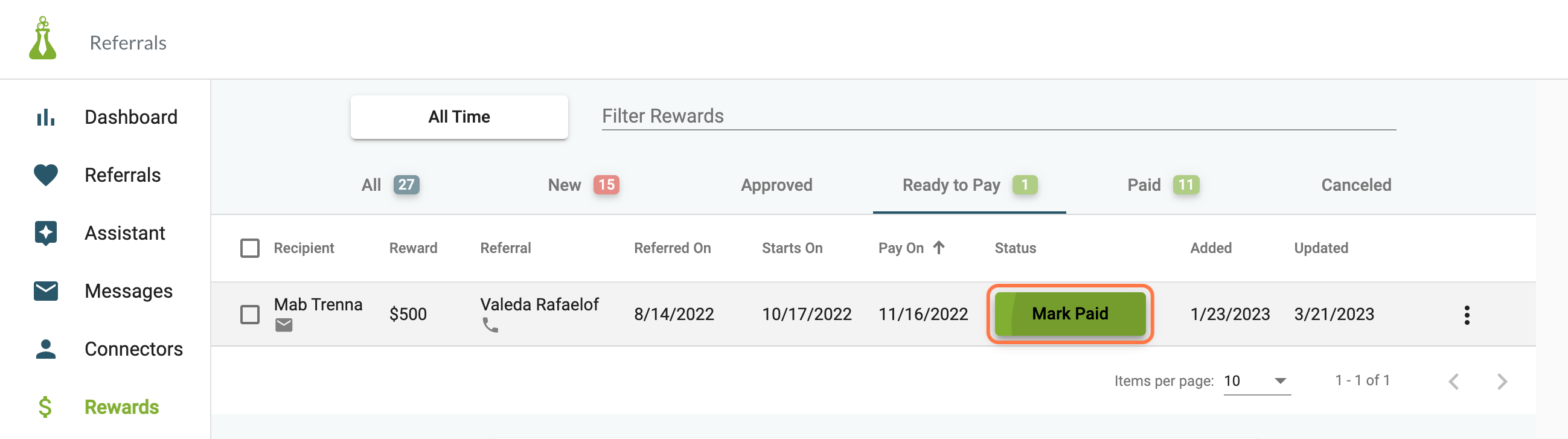Click the Rewards dollar sign icon

(45, 407)
